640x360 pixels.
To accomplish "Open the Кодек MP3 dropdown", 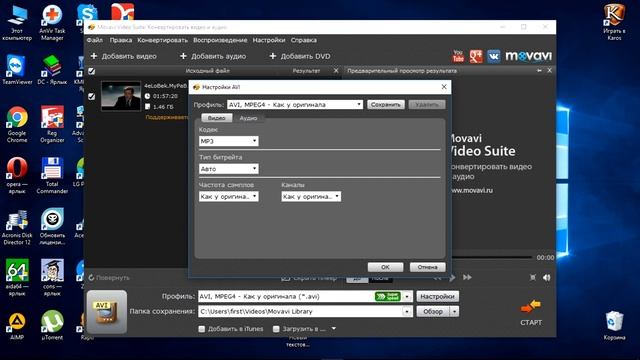I will [229, 141].
